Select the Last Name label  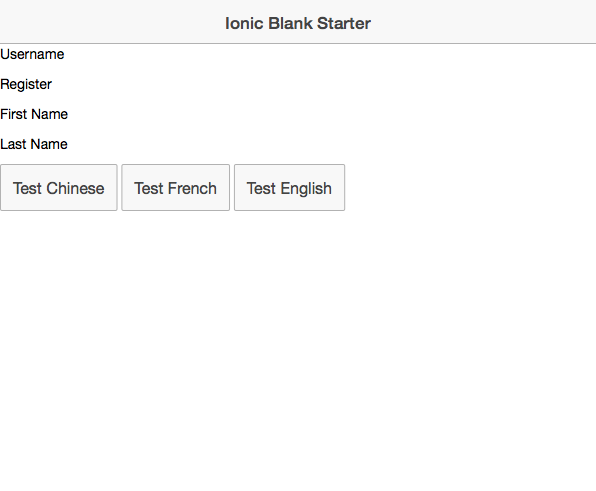pos(34,144)
